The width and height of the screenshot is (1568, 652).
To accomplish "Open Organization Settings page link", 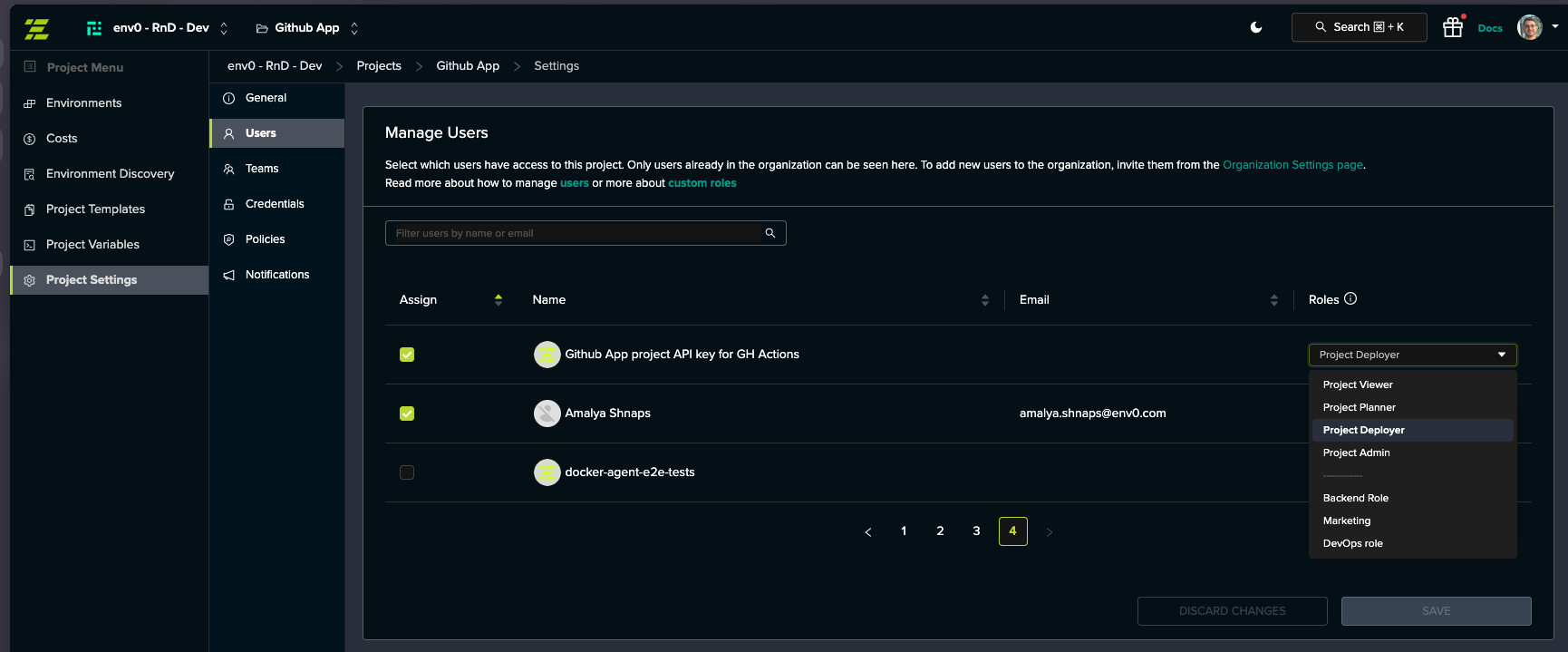I will tap(1292, 165).
